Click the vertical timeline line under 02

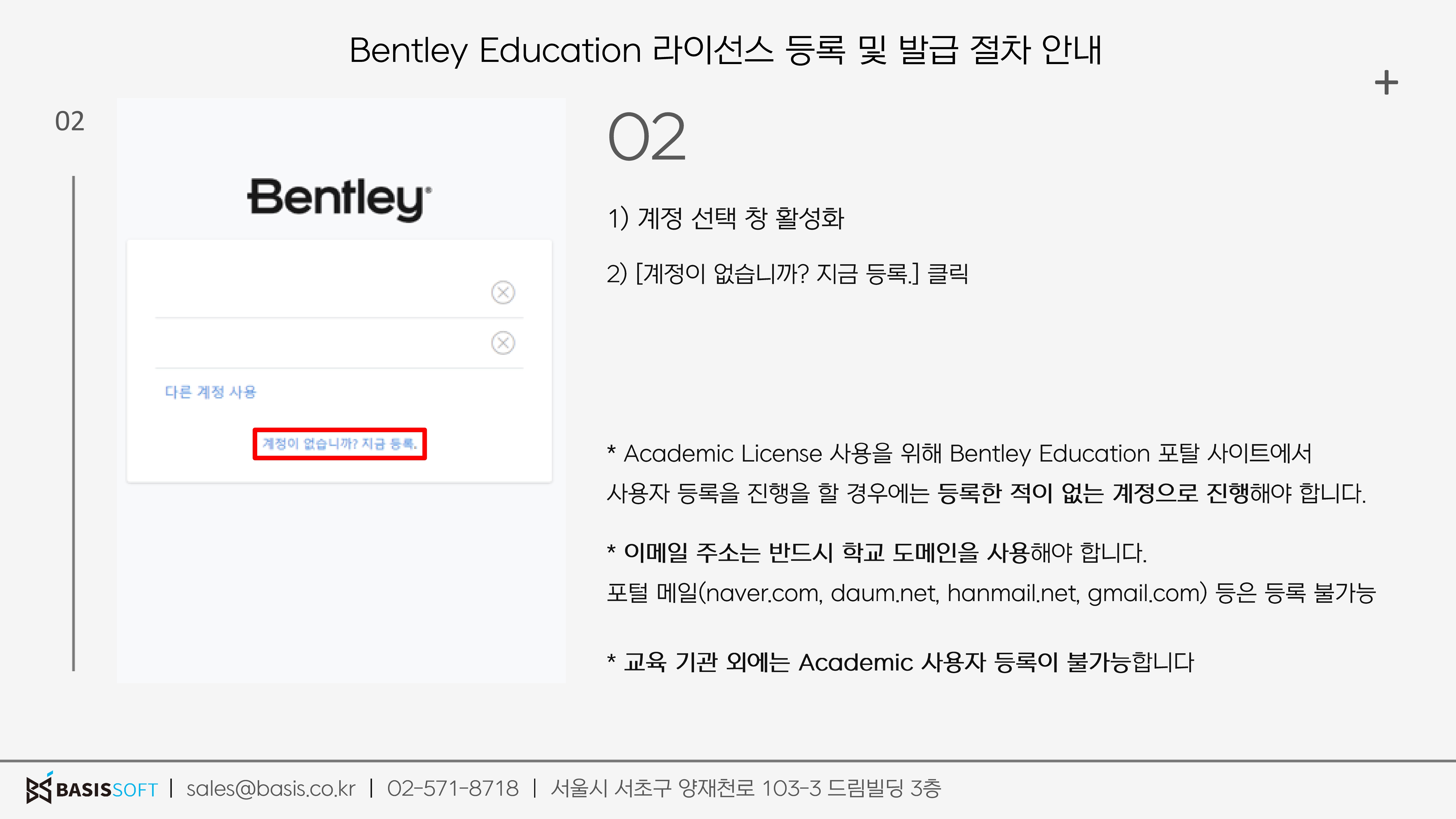tap(74, 423)
